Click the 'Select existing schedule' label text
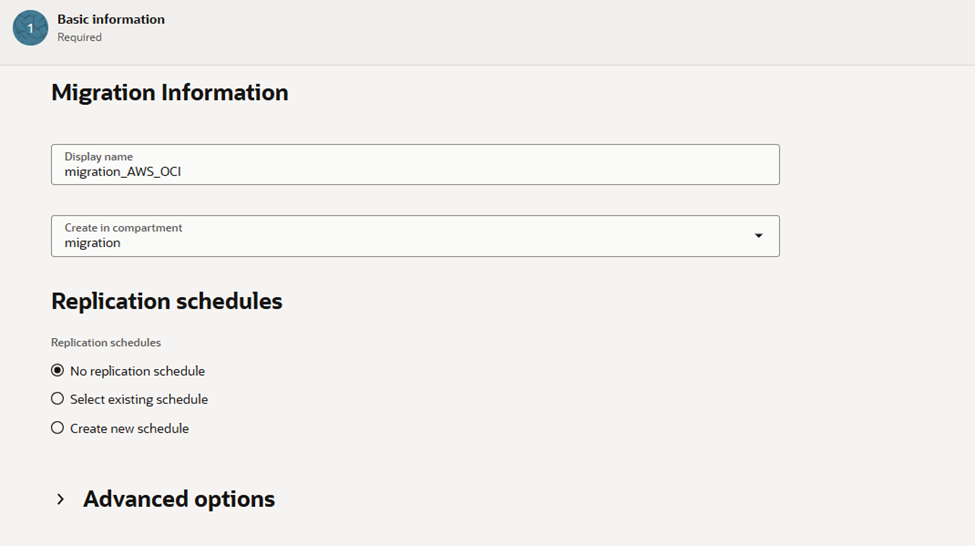The height and width of the screenshot is (546, 975). [139, 399]
